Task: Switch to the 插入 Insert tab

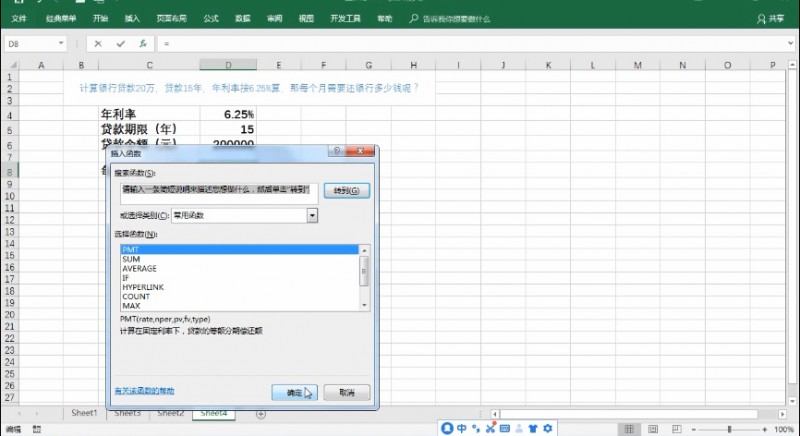Action: coord(132,18)
